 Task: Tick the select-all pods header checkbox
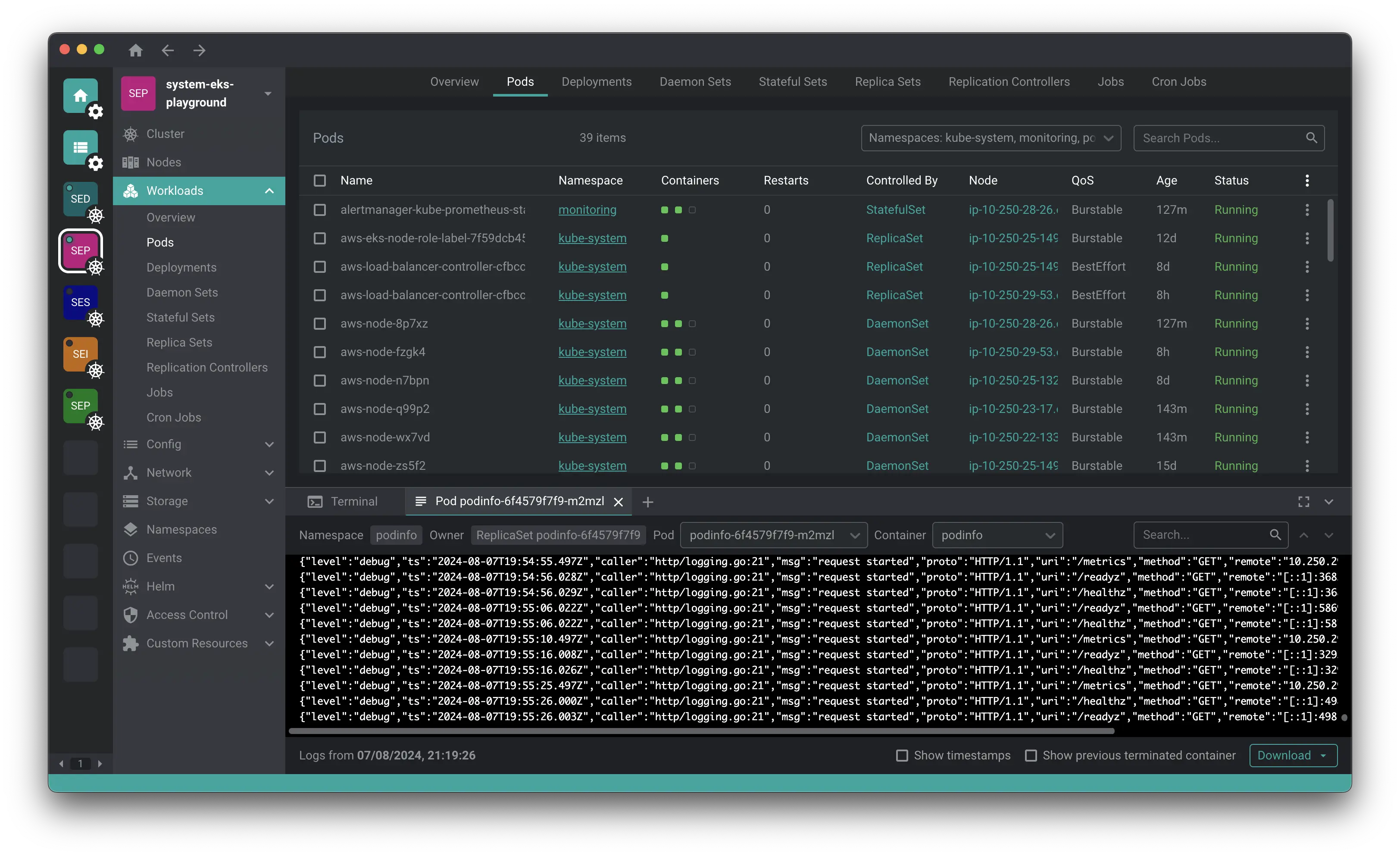click(x=320, y=181)
